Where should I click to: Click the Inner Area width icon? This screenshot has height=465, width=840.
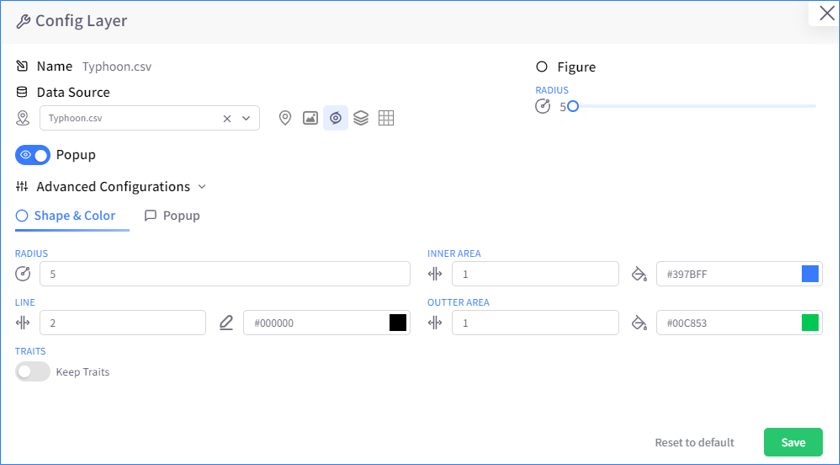[435, 274]
